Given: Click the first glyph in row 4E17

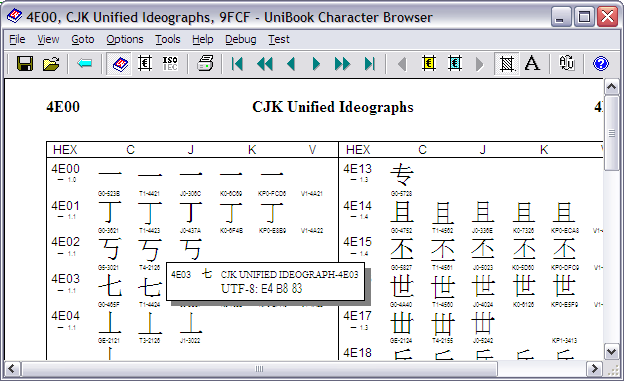Looking at the screenshot, I should coord(402,323).
